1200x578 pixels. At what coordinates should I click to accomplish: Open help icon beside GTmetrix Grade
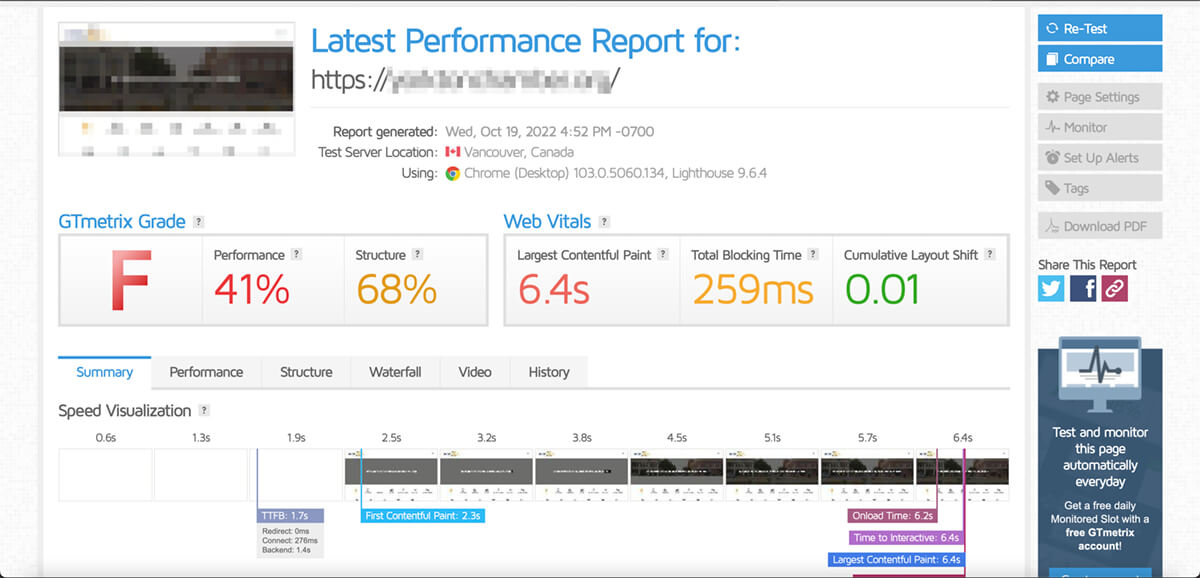pos(199,222)
